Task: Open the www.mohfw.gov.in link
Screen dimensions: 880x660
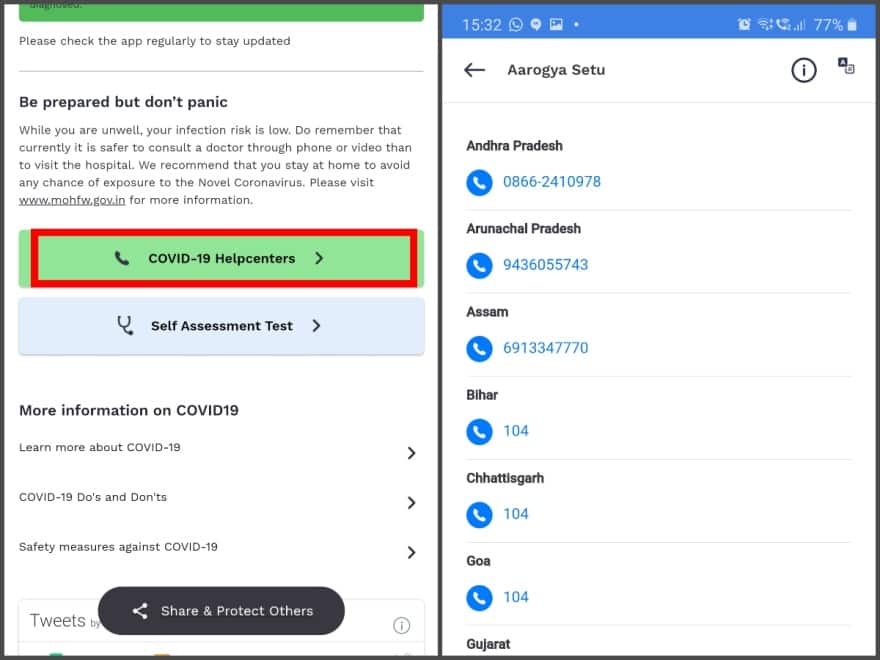Action: [x=72, y=200]
